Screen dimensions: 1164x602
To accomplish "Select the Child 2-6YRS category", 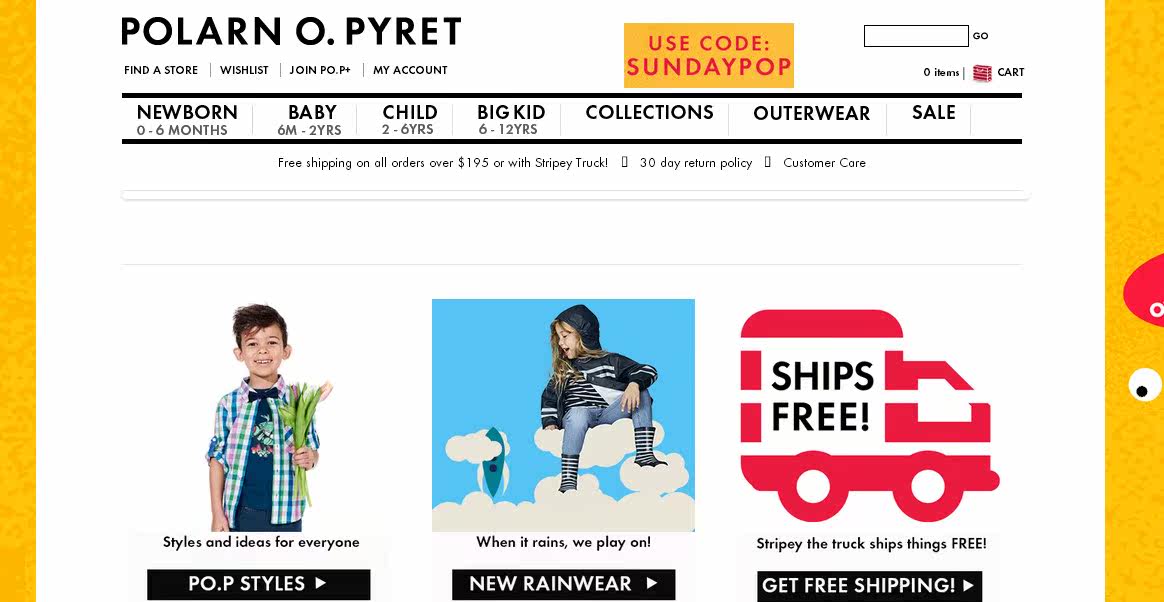I will (409, 120).
